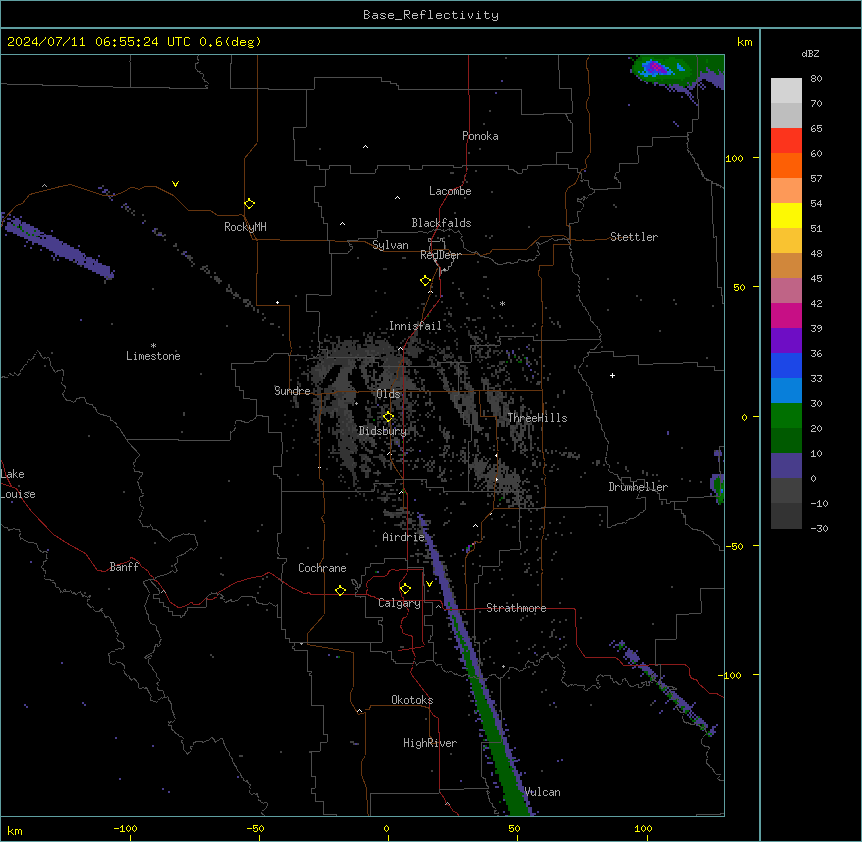The height and width of the screenshot is (842, 862).
Task: Click the Calgary city label
Action: 399,603
